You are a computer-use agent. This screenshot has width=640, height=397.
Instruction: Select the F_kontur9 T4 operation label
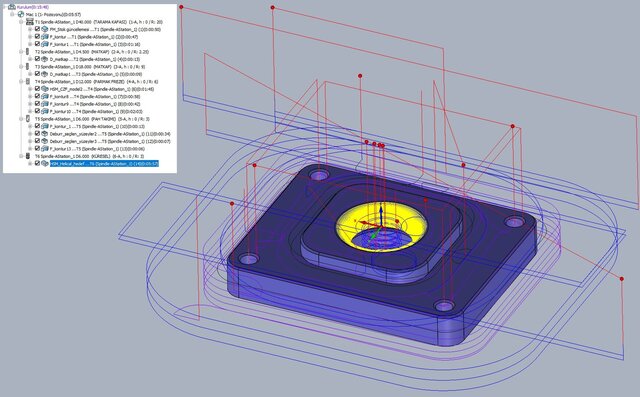click(x=96, y=104)
